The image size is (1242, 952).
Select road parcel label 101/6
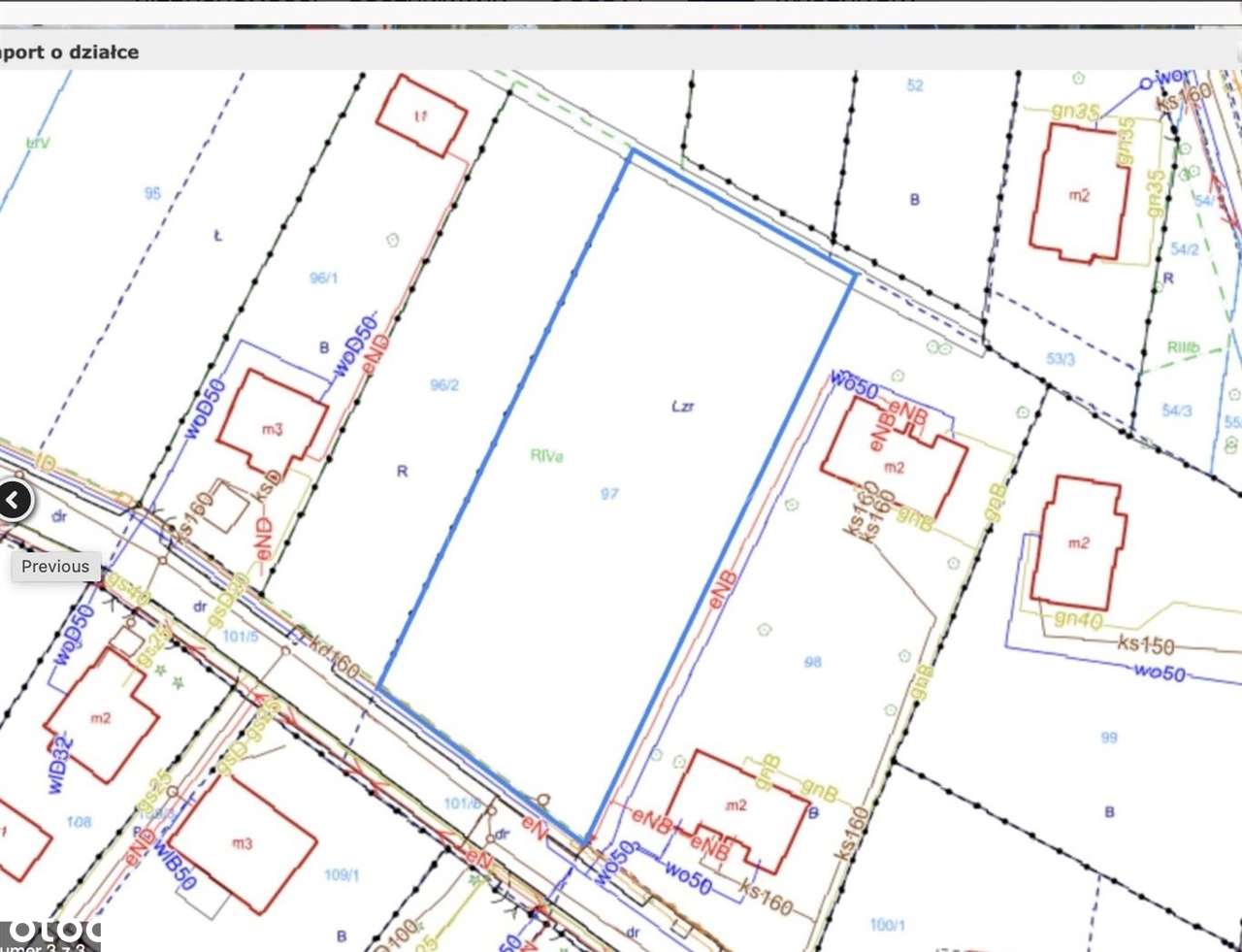click(462, 804)
